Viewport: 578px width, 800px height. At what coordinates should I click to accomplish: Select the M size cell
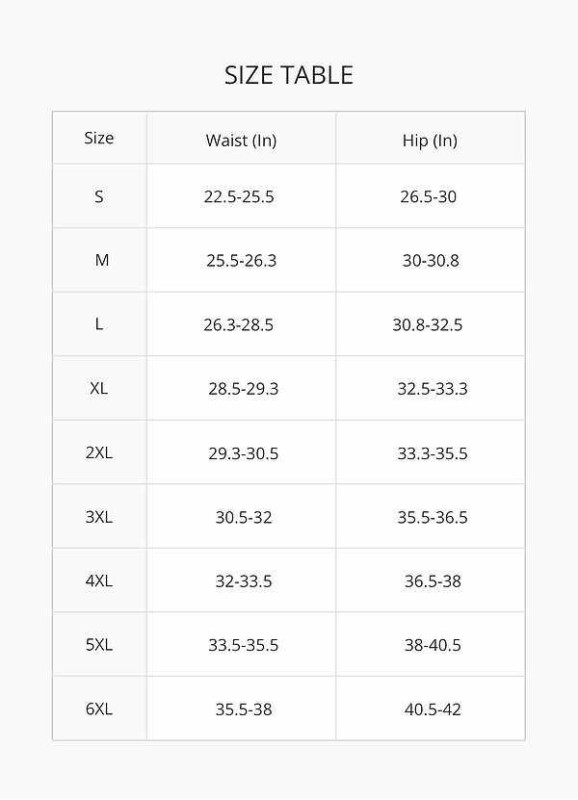click(102, 260)
